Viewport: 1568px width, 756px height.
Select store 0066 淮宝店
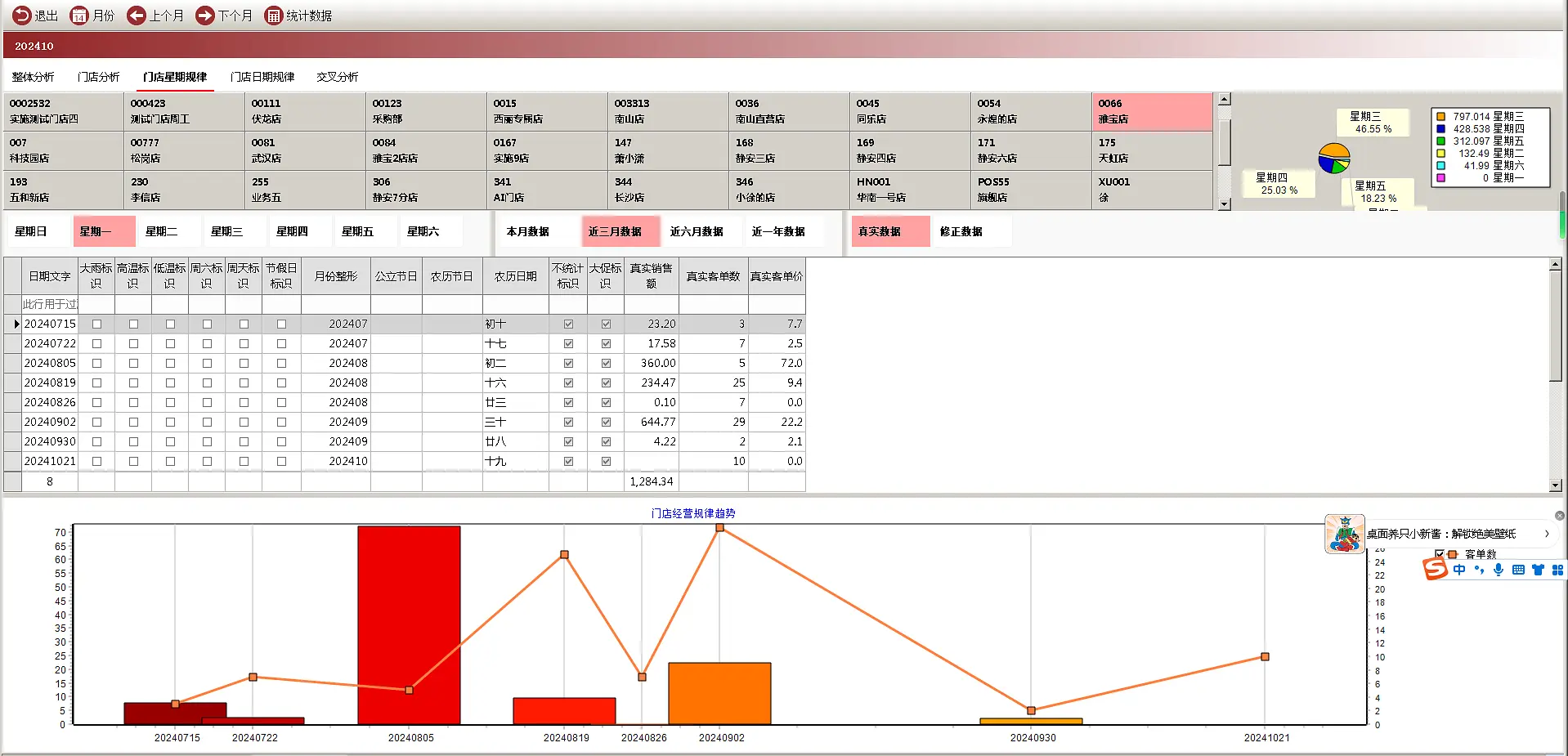pos(1152,111)
